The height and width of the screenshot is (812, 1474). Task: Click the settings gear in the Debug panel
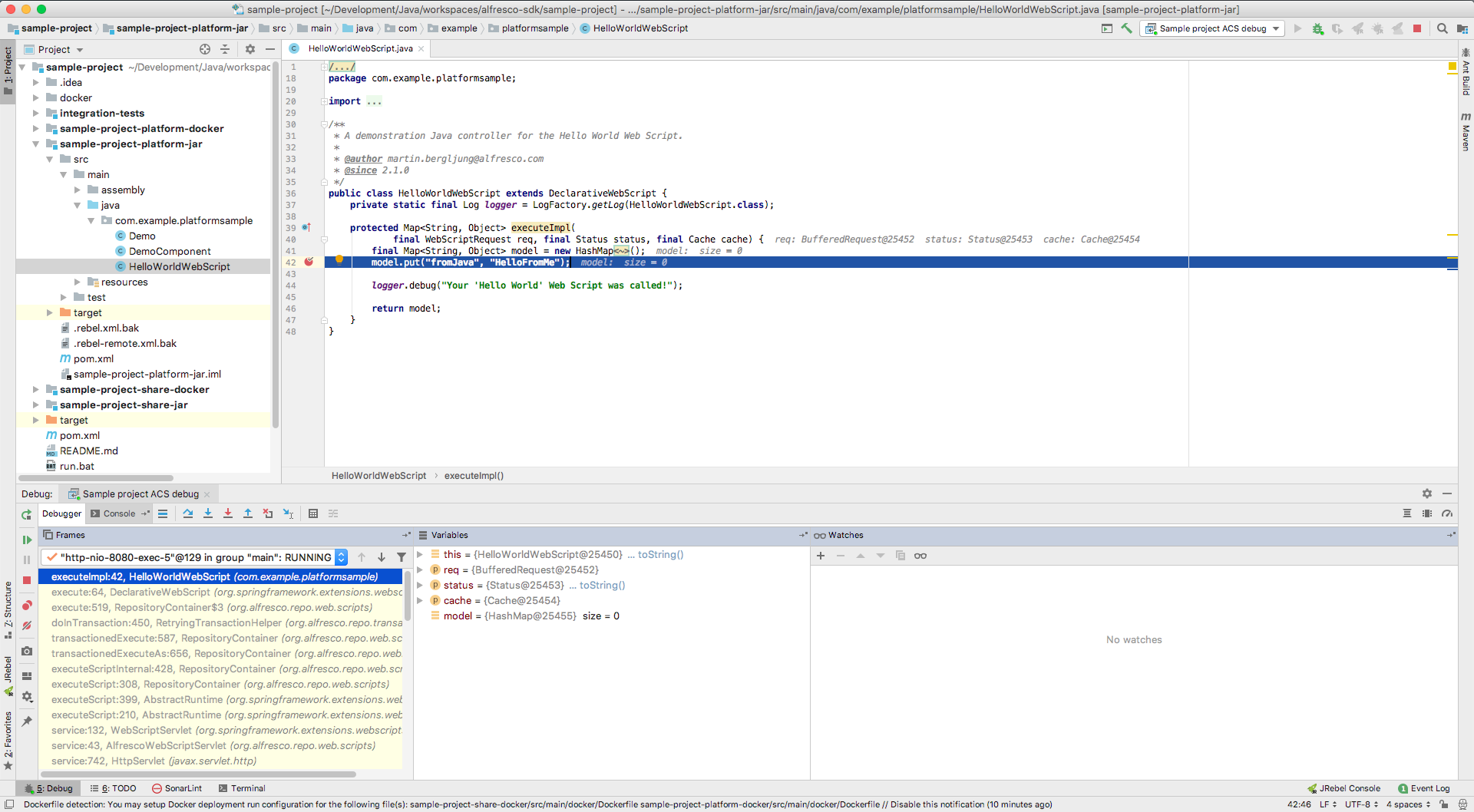pos(1427,493)
